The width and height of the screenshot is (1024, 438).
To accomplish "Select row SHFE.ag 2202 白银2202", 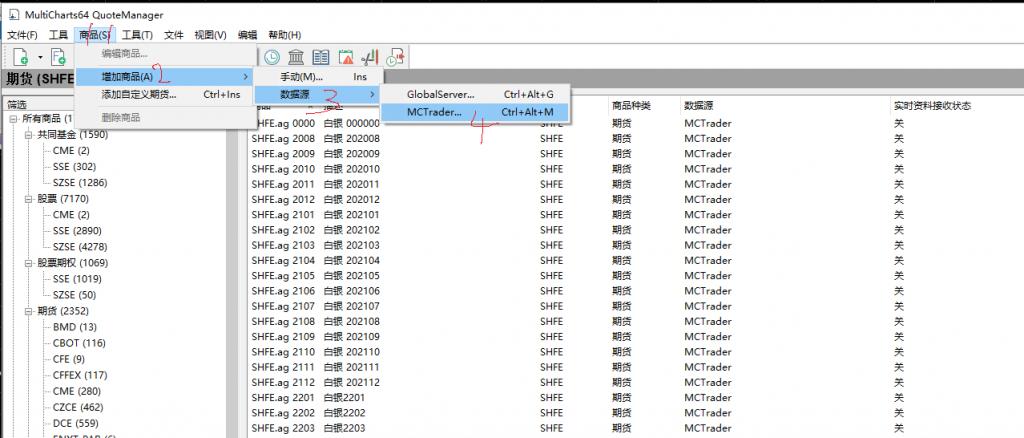I will point(635,413).
